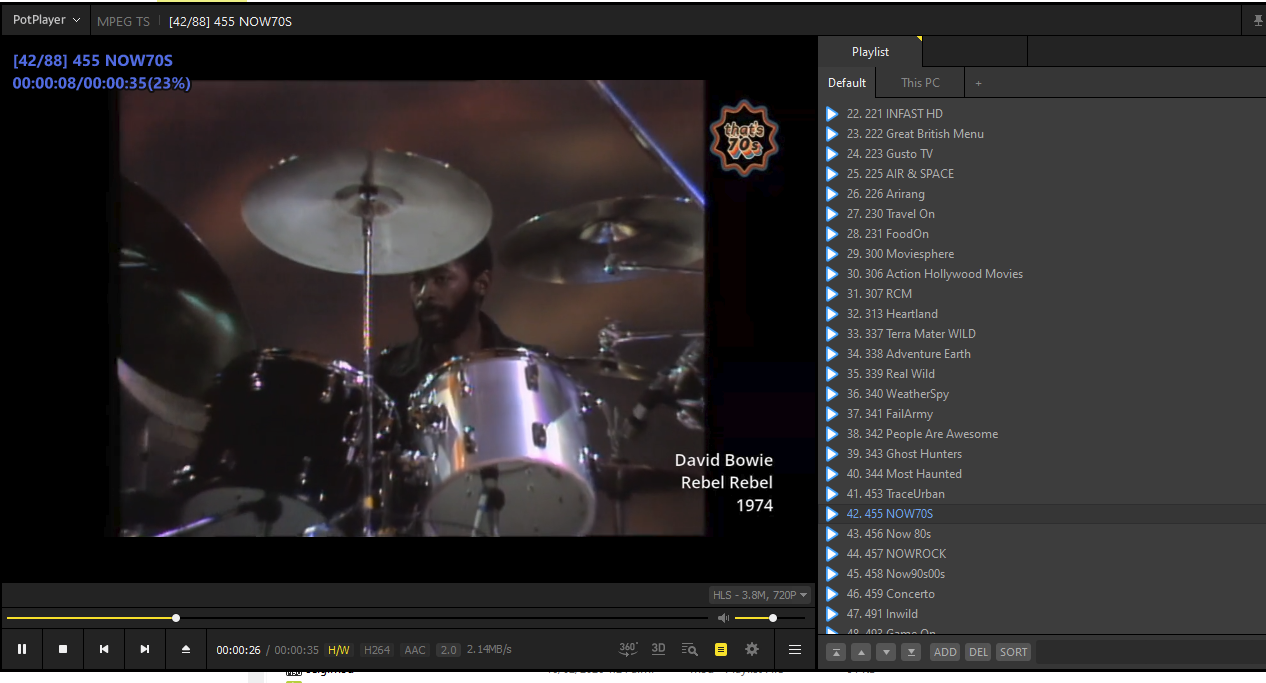Viewport: 1266px width, 683px height.
Task: Click the 2.0 audio channel label
Action: point(448,650)
